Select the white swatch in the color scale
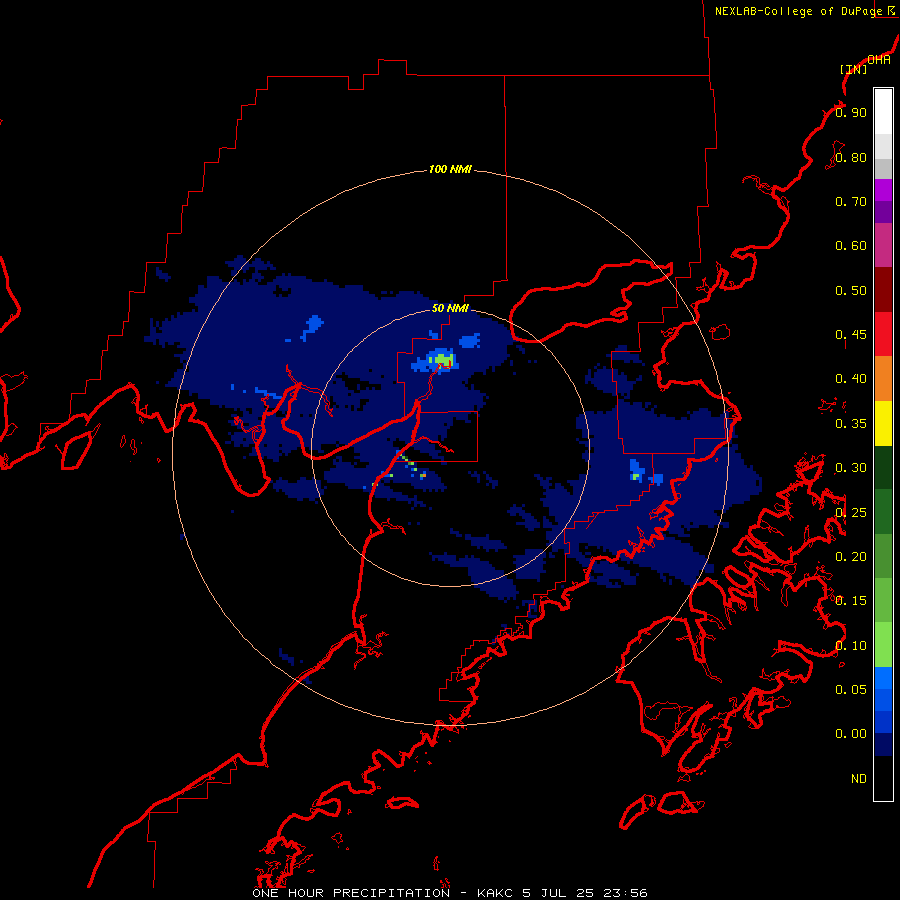Viewport: 900px width, 900px height. [883, 111]
